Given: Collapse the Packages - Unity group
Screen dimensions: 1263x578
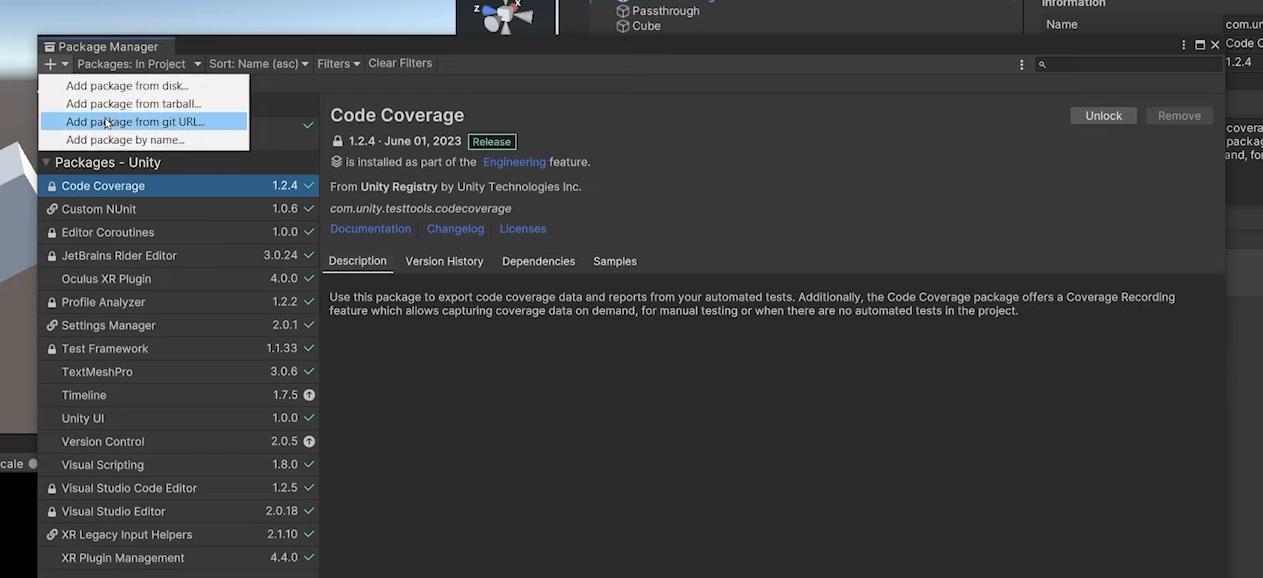Looking at the screenshot, I should pos(46,162).
